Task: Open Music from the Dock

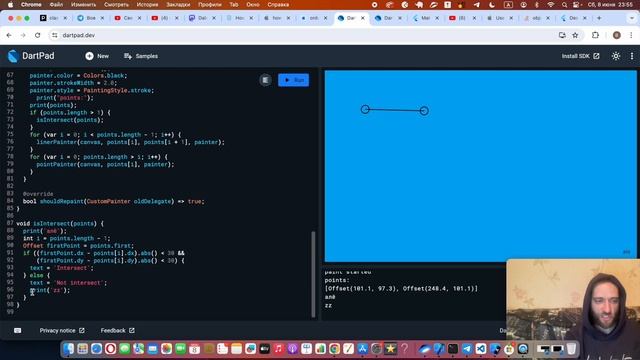Action: 278,349
